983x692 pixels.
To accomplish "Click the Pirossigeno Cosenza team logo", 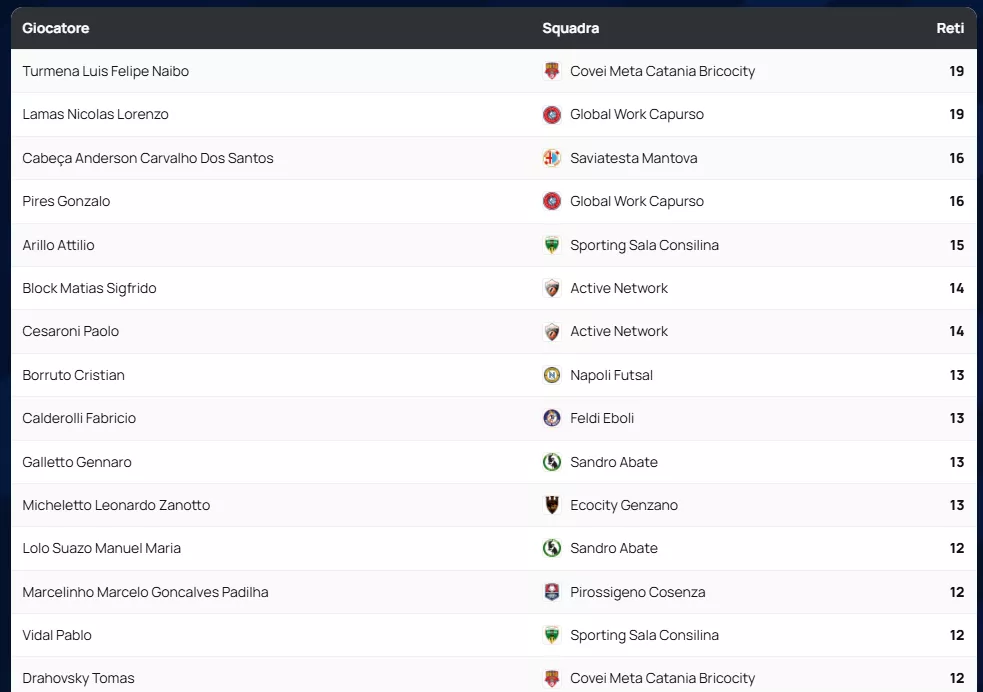I will [x=552, y=592].
